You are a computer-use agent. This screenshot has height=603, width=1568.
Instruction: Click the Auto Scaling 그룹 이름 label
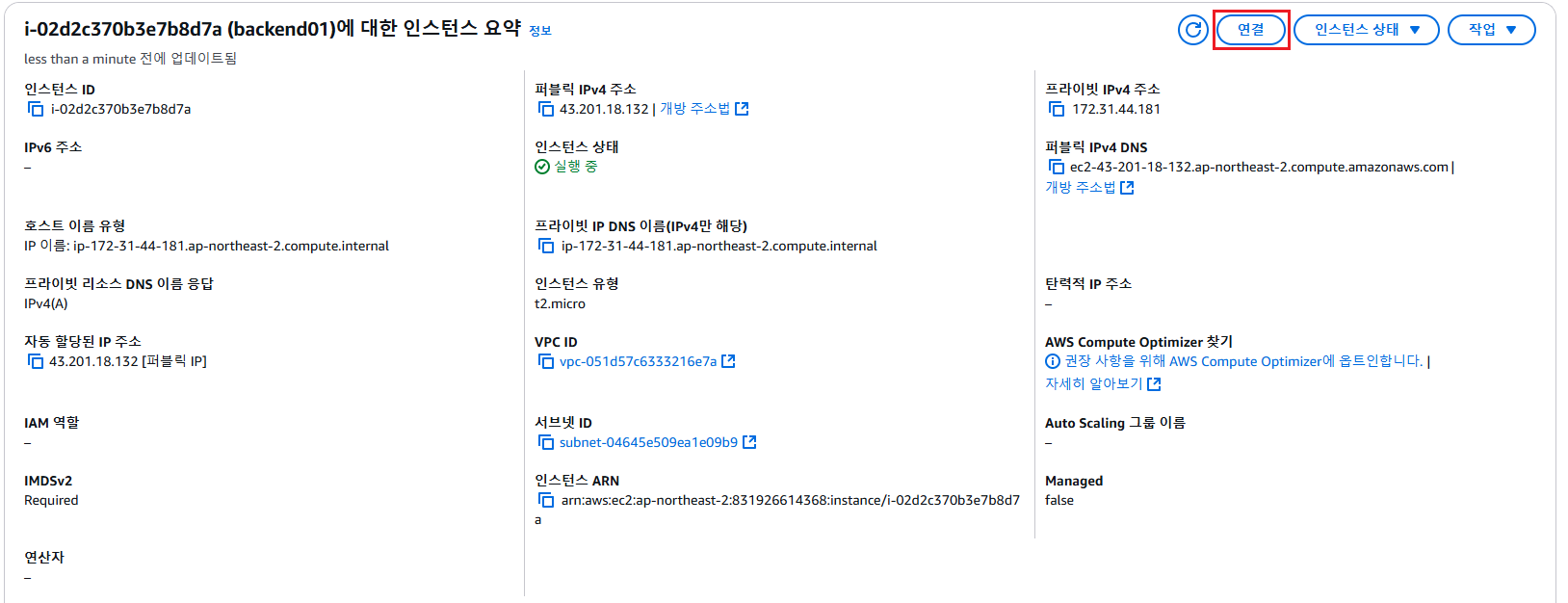(x=1115, y=423)
